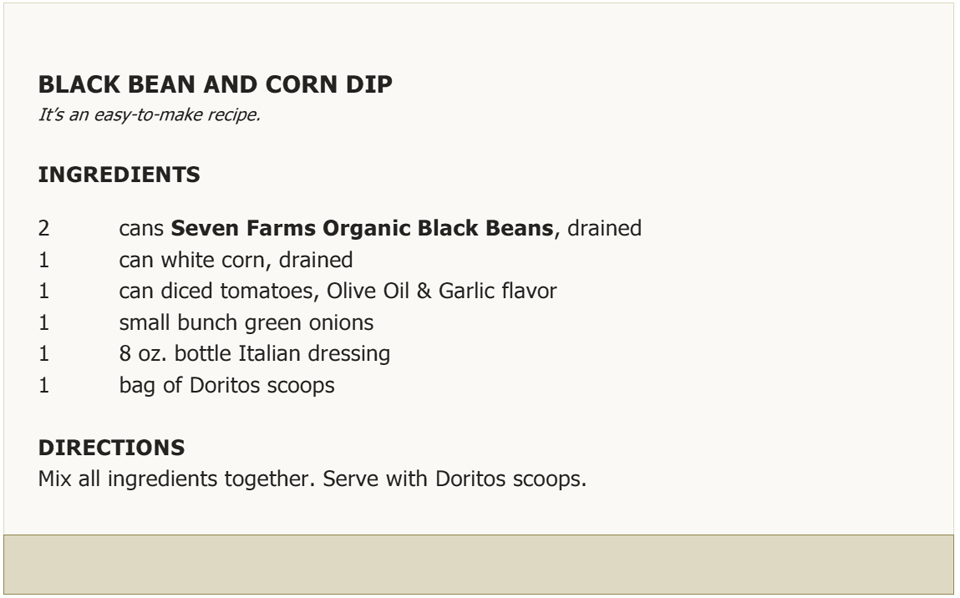
Task: Click the diced tomatoes ingredient line
Action: [338, 291]
